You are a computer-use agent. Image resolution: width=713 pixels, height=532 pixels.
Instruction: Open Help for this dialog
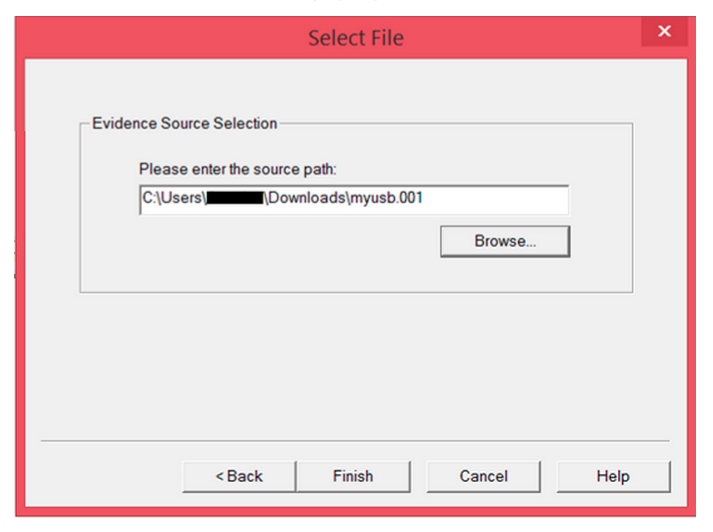coord(613,477)
